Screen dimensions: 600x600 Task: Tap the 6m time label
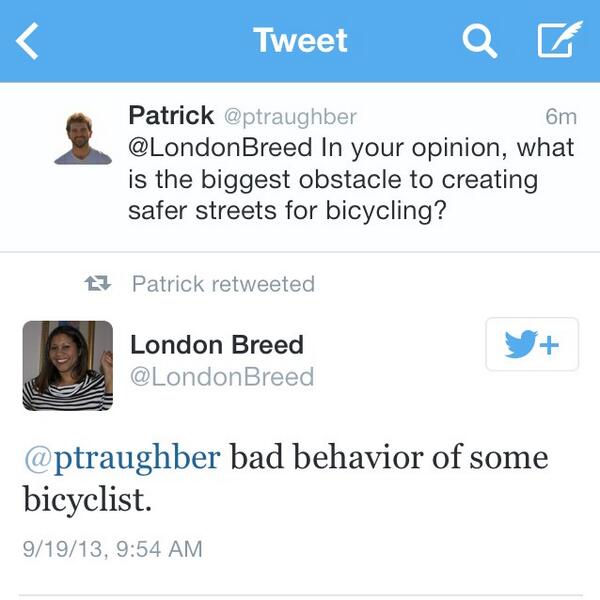click(x=561, y=117)
